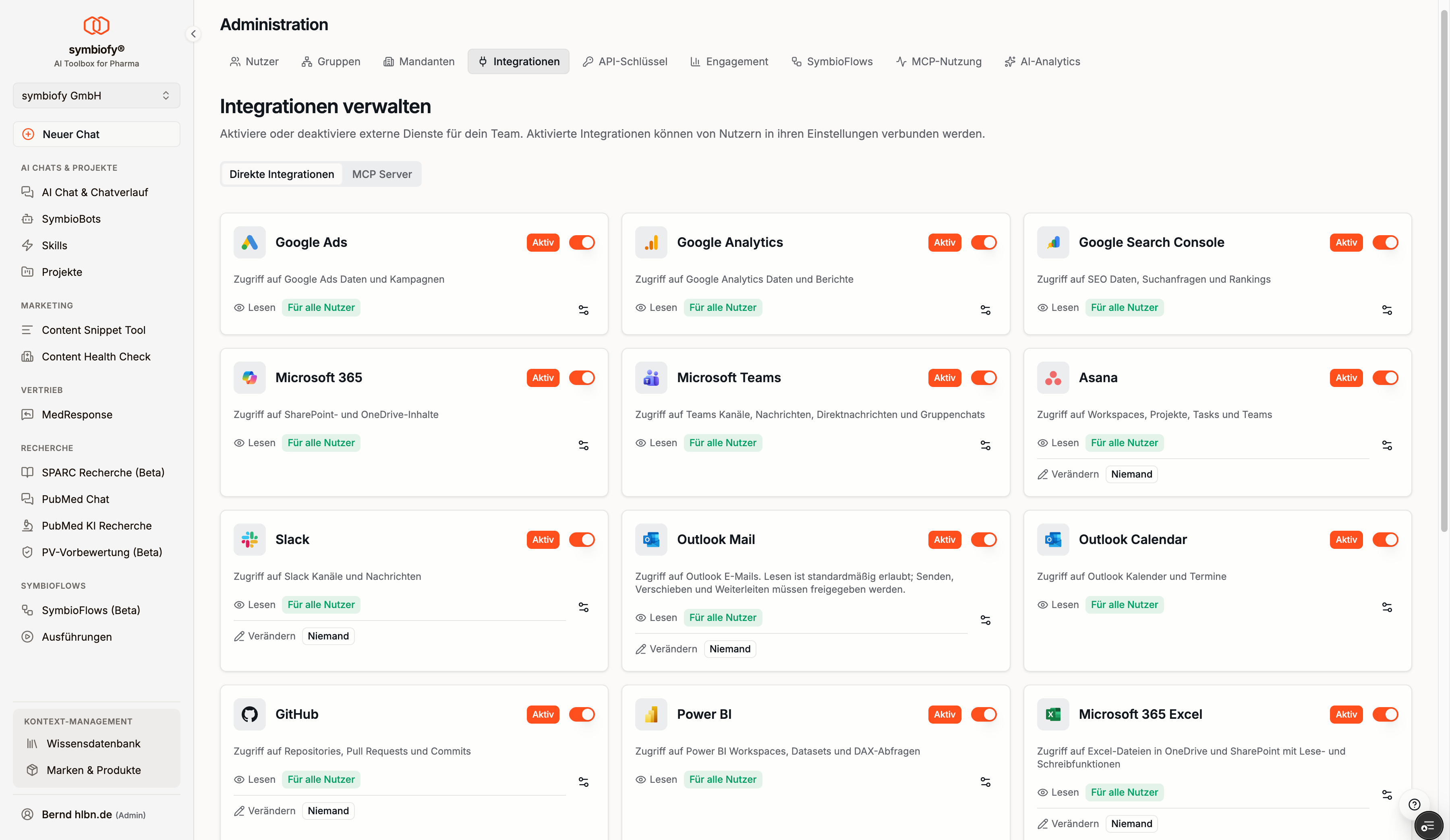Turn off the Slack integration toggle

coord(582,539)
